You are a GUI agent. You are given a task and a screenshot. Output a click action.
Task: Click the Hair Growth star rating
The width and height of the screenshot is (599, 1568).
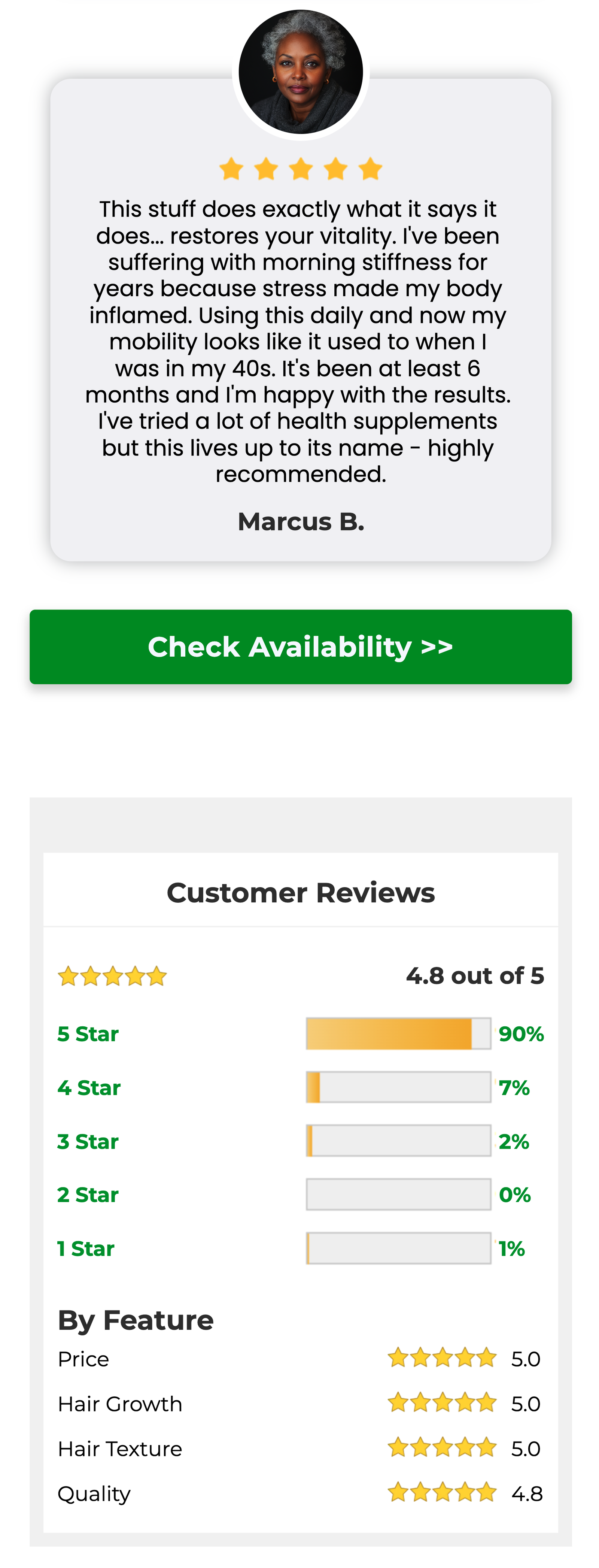tap(442, 1403)
